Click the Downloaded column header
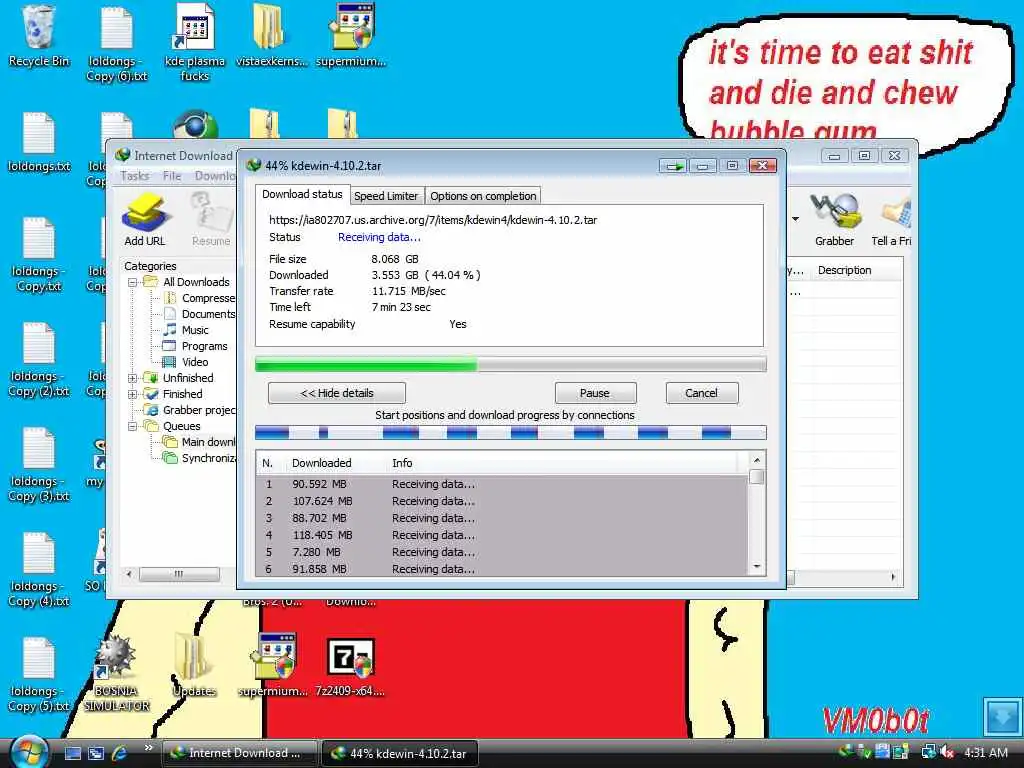Image resolution: width=1024 pixels, height=768 pixels. coord(321,463)
